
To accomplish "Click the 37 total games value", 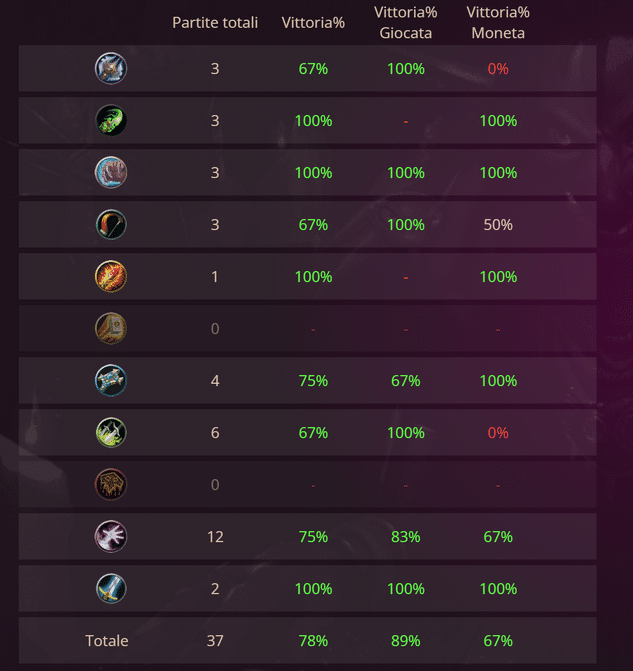I will pyautogui.click(x=215, y=641).
